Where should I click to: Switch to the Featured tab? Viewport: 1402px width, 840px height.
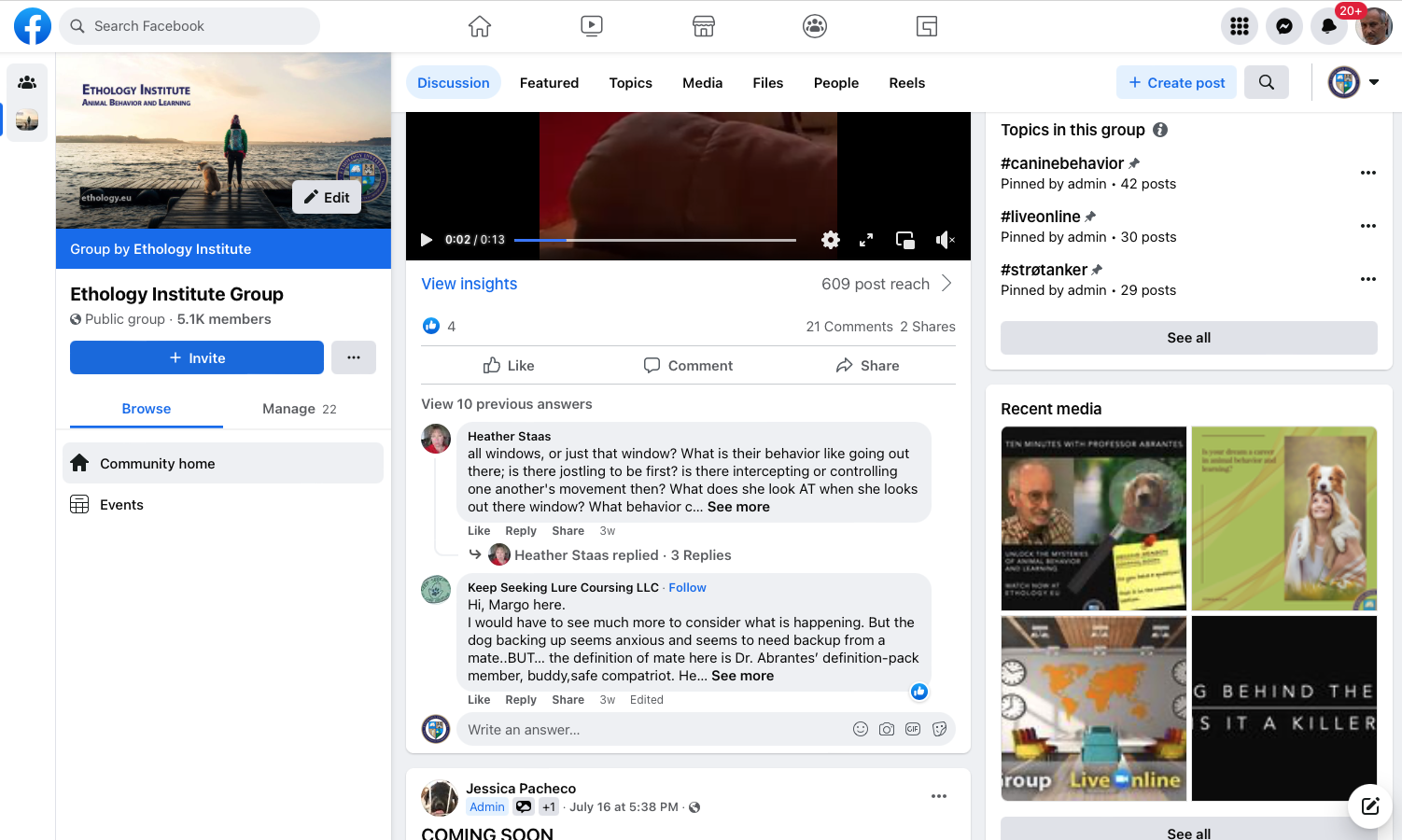[x=549, y=83]
